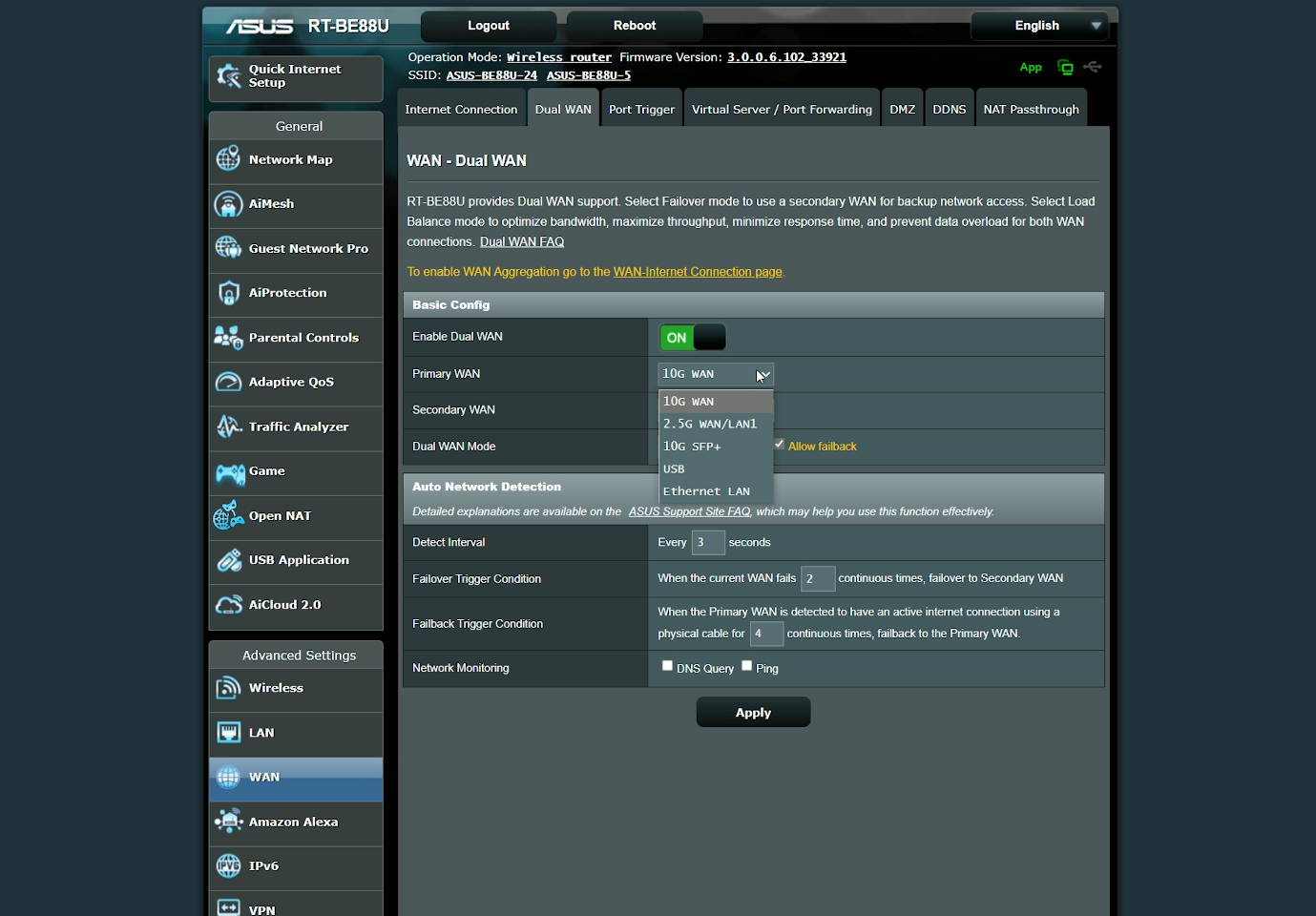Open the Dual WAN FAQ link
Image resolution: width=1316 pixels, height=916 pixels.
coord(522,241)
